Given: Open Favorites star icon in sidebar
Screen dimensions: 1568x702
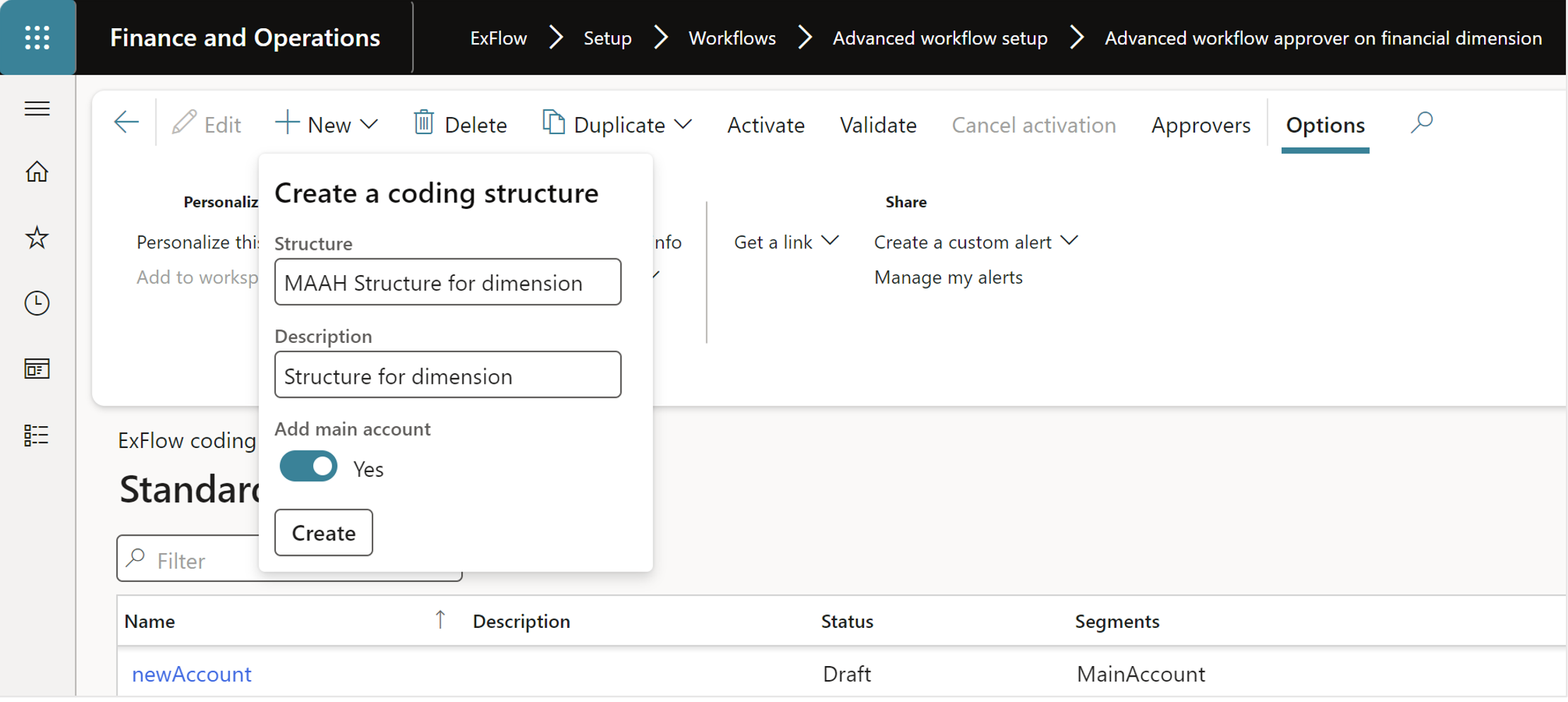Looking at the screenshot, I should 37,238.
